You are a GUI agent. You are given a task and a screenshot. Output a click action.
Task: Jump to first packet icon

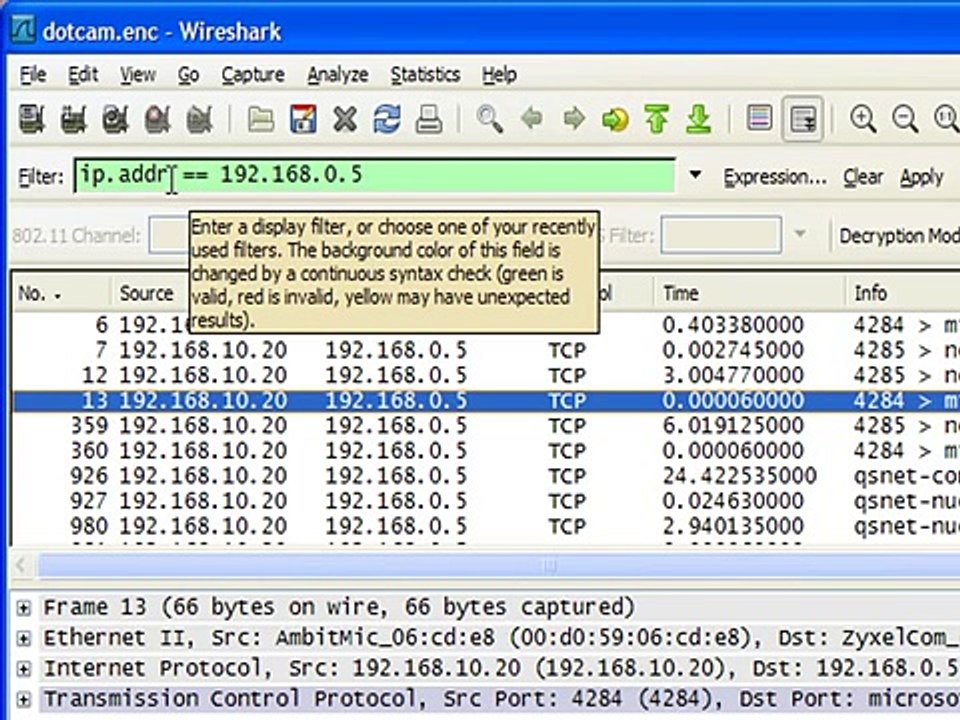[x=657, y=119]
